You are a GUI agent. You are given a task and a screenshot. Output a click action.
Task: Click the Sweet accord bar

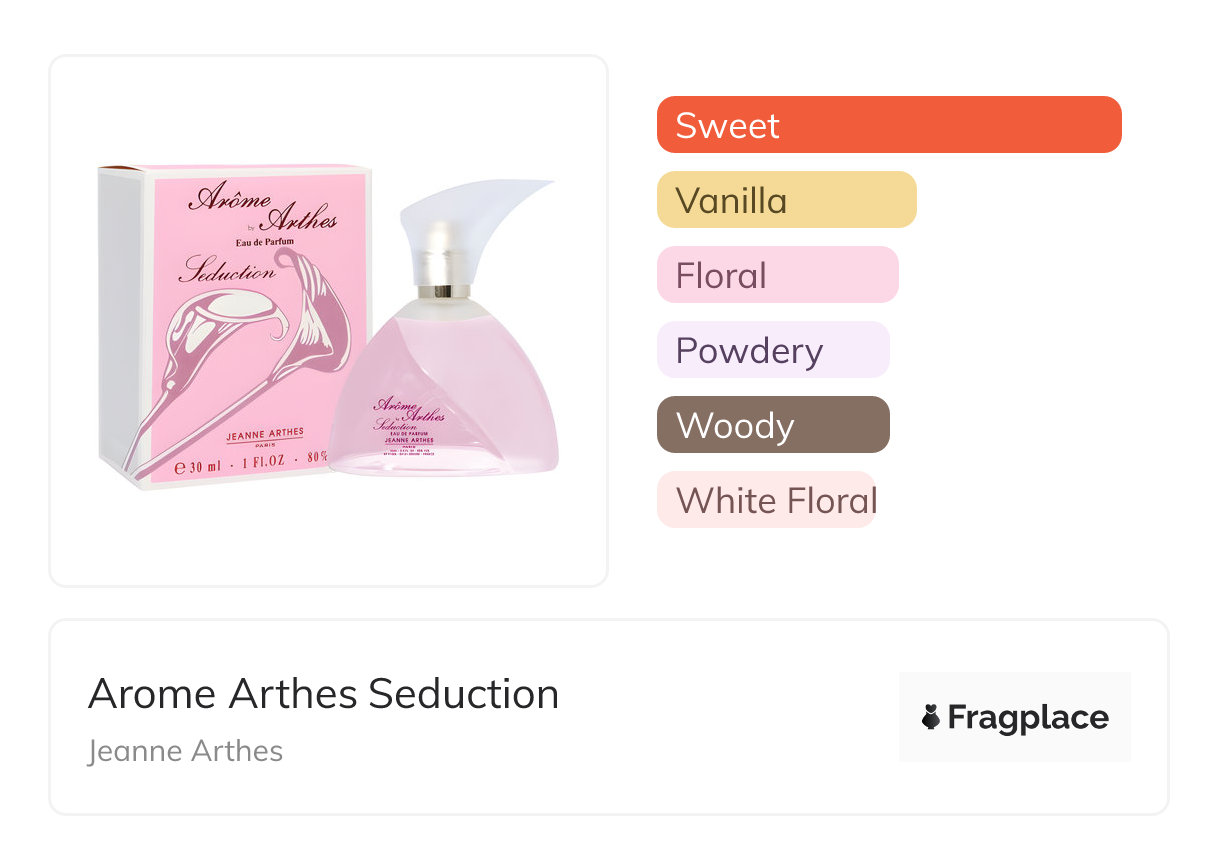(888, 125)
